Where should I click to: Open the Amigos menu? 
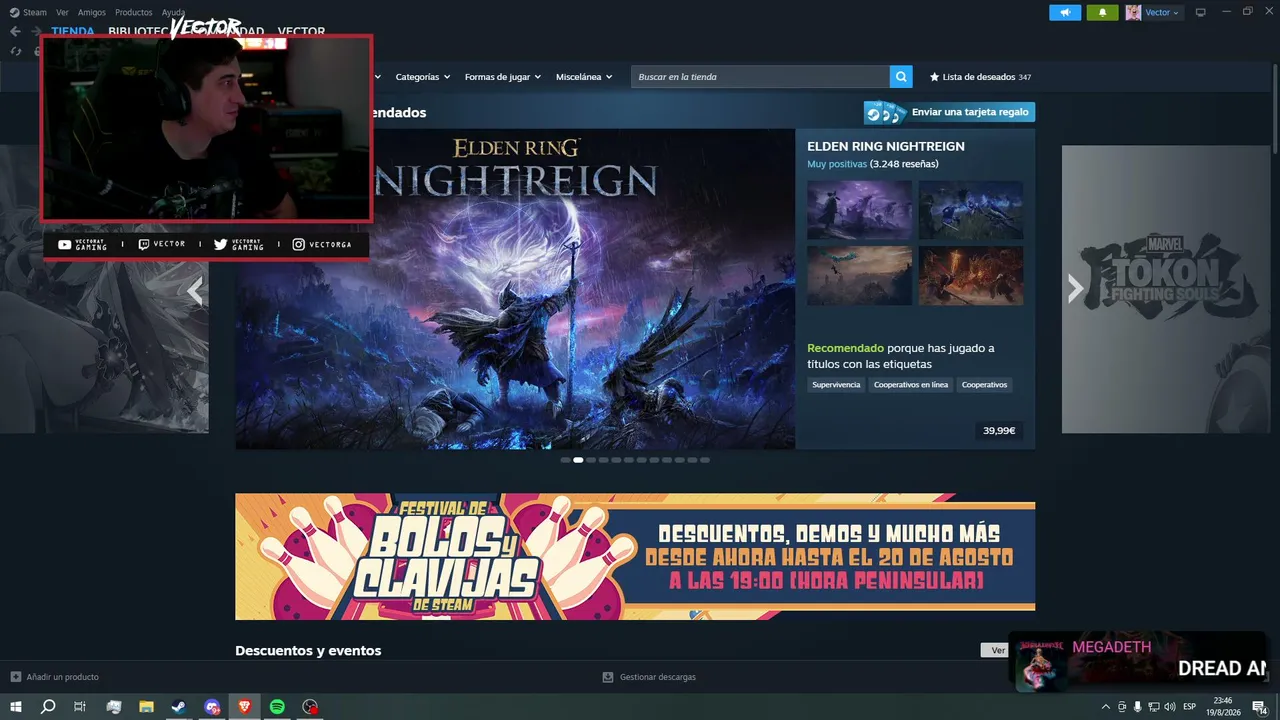92,12
